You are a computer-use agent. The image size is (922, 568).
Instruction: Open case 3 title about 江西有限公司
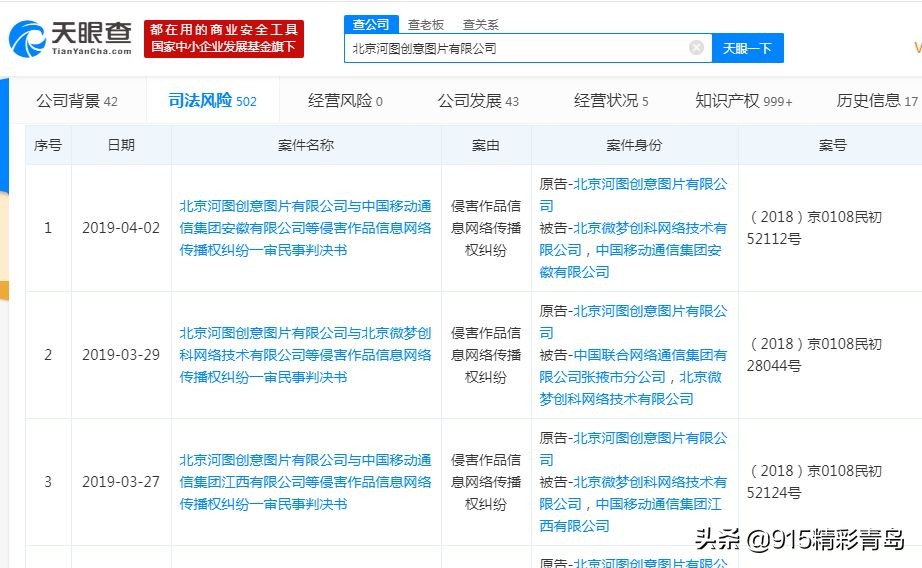pyautogui.click(x=305, y=482)
